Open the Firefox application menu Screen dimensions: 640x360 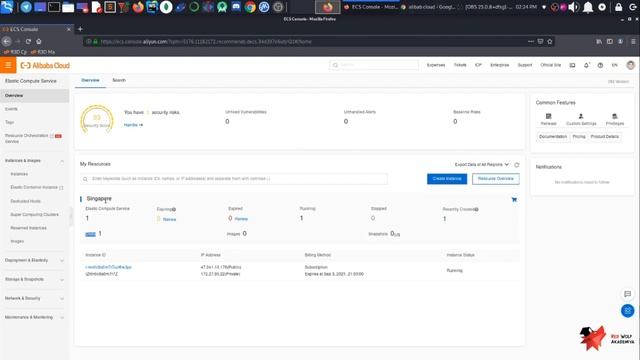[633, 41]
